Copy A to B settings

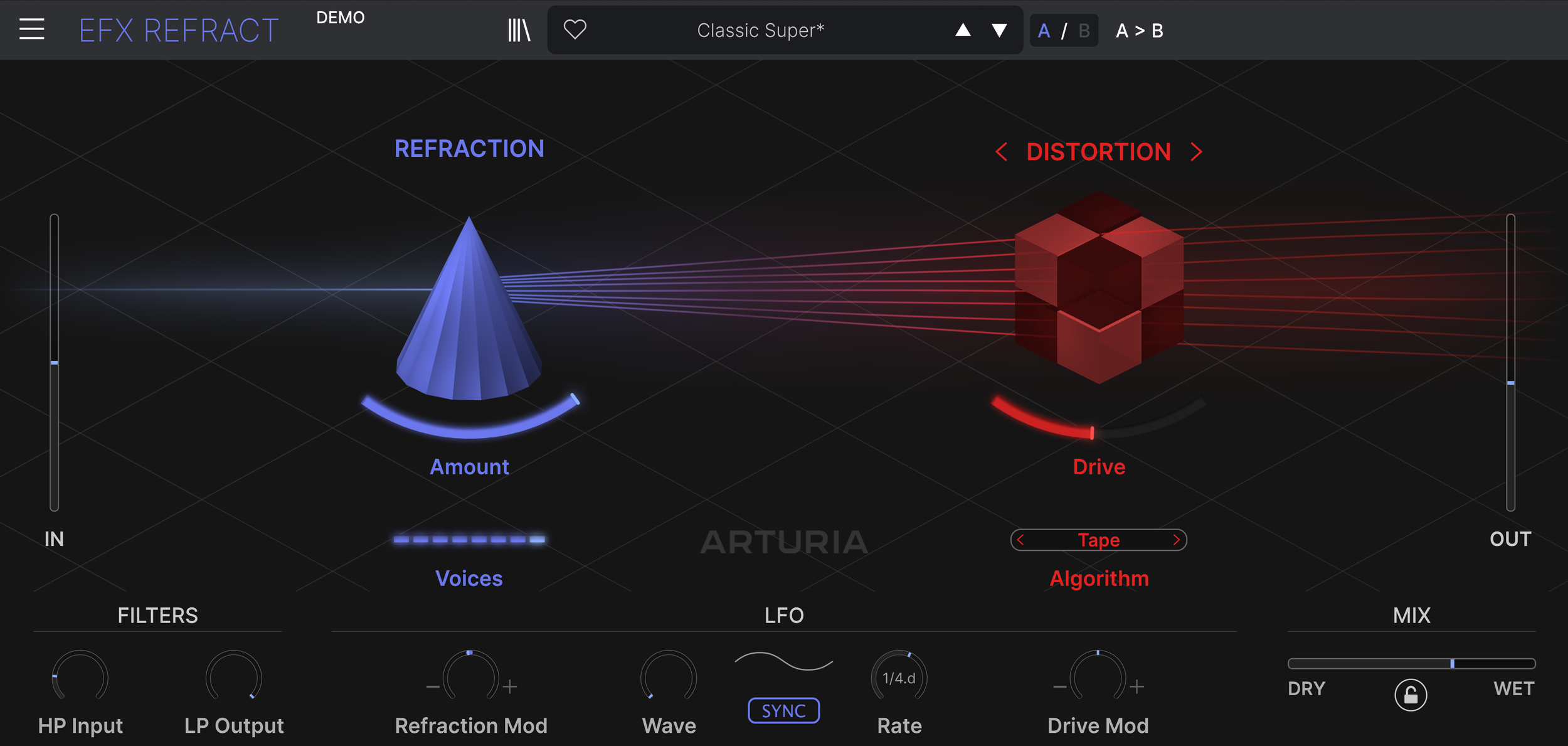click(x=1139, y=31)
